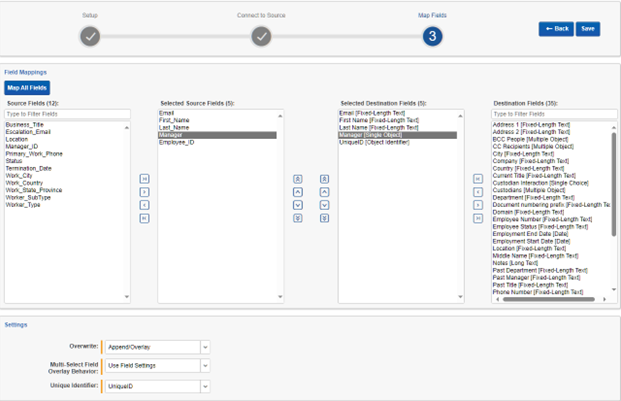Move the selected source field to the top
Screen dimensions: 621x401
point(298,179)
